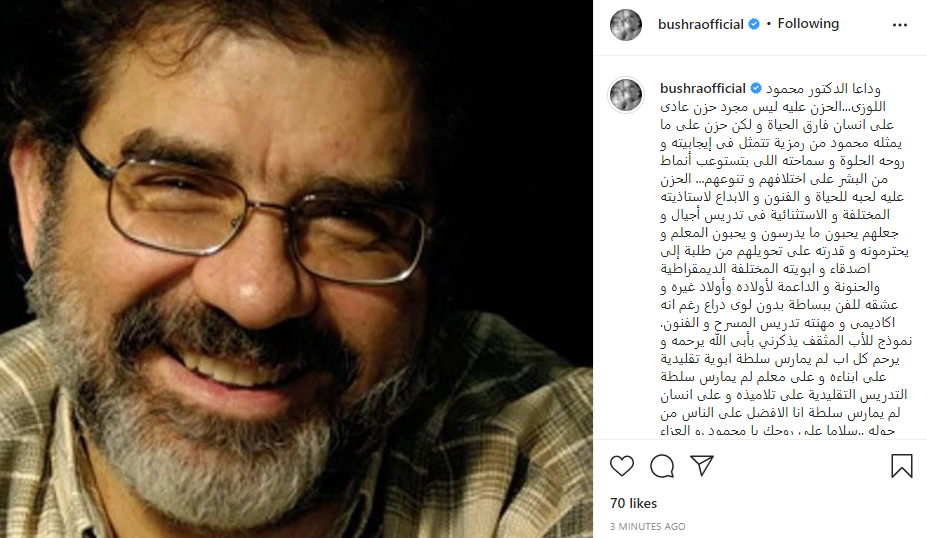Image resolution: width=927 pixels, height=538 pixels.
Task: Open the three-dot more options menu
Action: (900, 25)
